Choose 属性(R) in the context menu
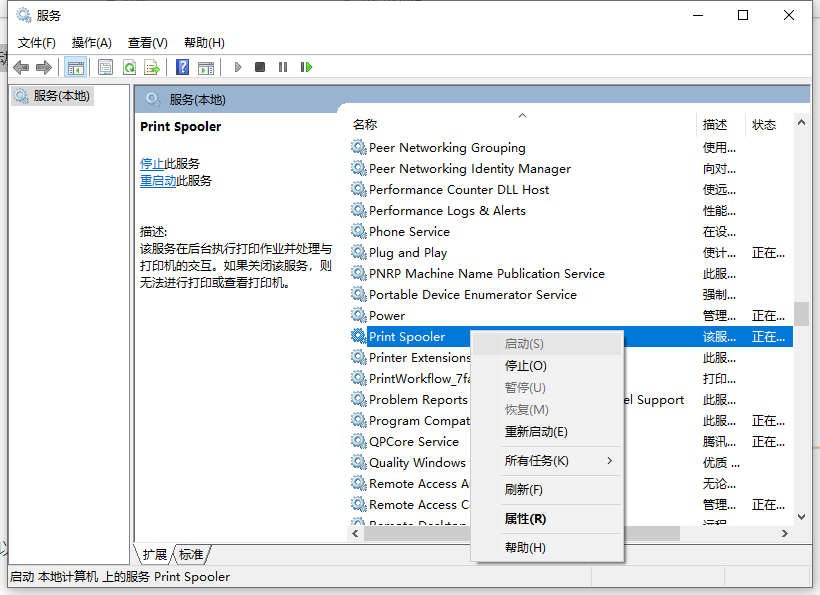Screen dimensions: 820x595 pos(546,519)
